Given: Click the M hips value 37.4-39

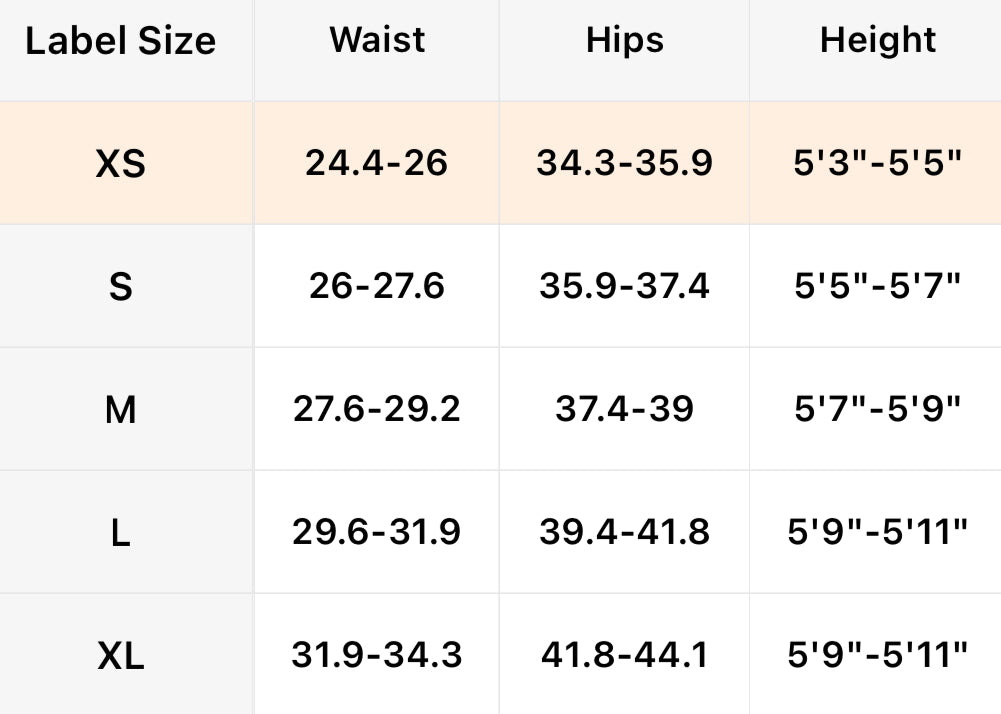Looking at the screenshot, I should pos(625,409).
